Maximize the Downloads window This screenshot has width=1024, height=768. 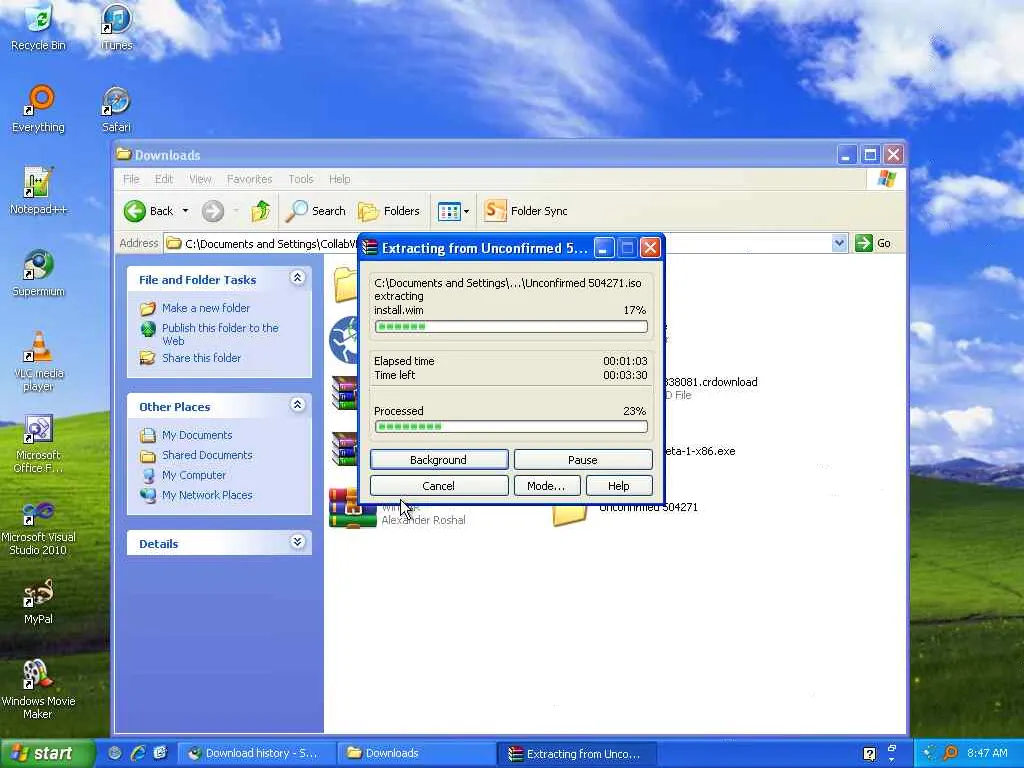870,155
